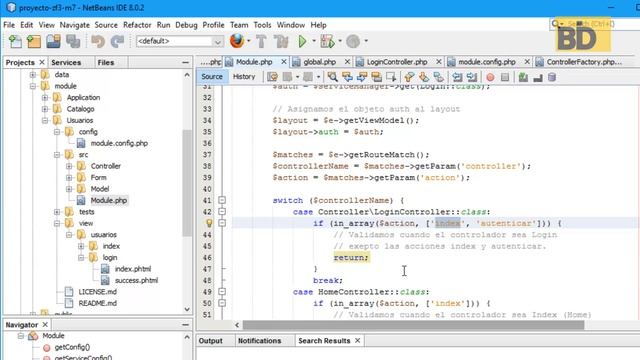Expand the tests folder node
Viewport: 640px width, 360px height.
coord(57,212)
